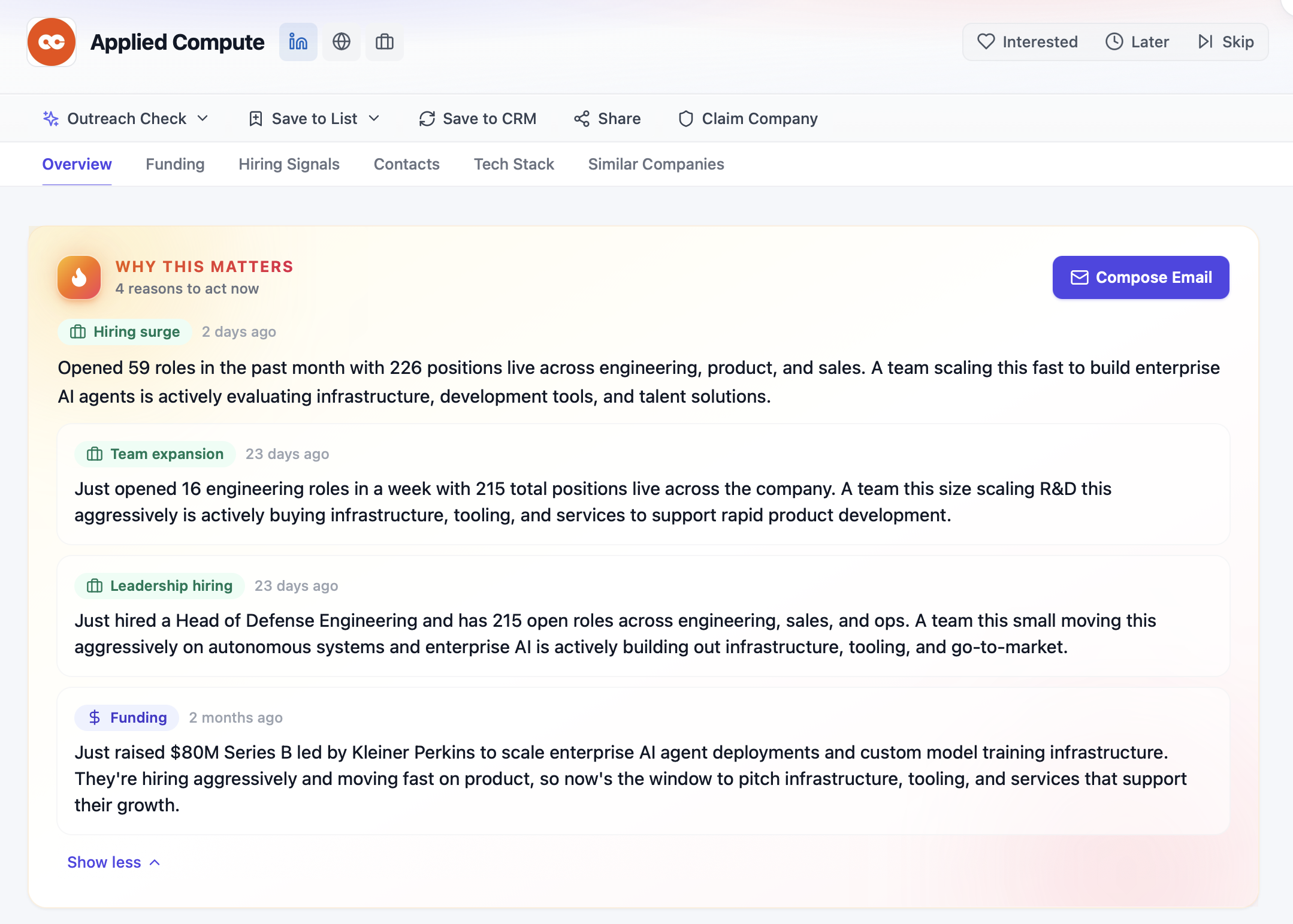Click the Applied Compute logo
Screen dimensions: 1293x924
tap(52, 42)
